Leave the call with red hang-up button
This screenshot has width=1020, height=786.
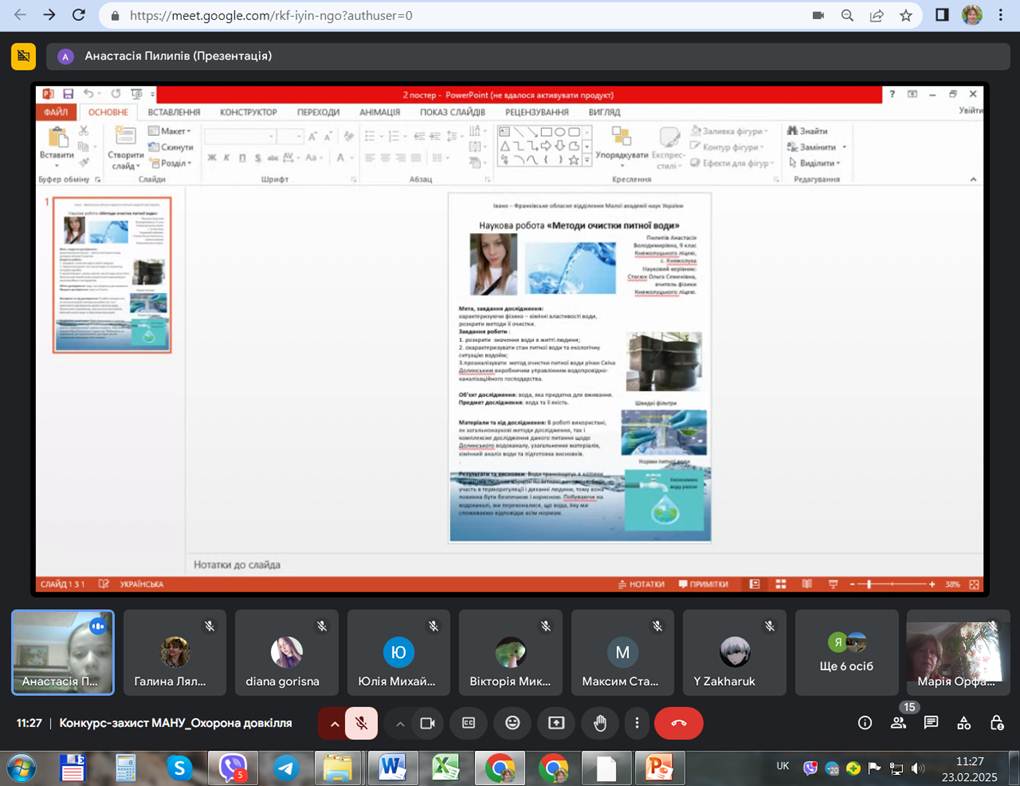coord(678,723)
